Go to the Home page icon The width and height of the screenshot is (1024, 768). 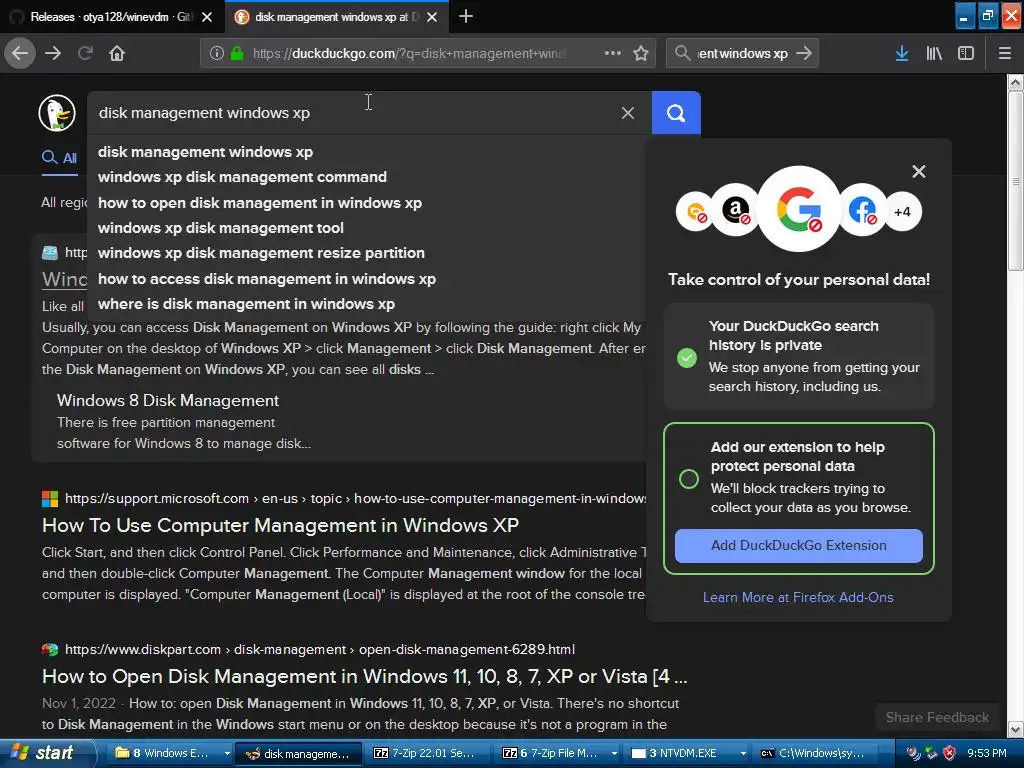point(117,53)
